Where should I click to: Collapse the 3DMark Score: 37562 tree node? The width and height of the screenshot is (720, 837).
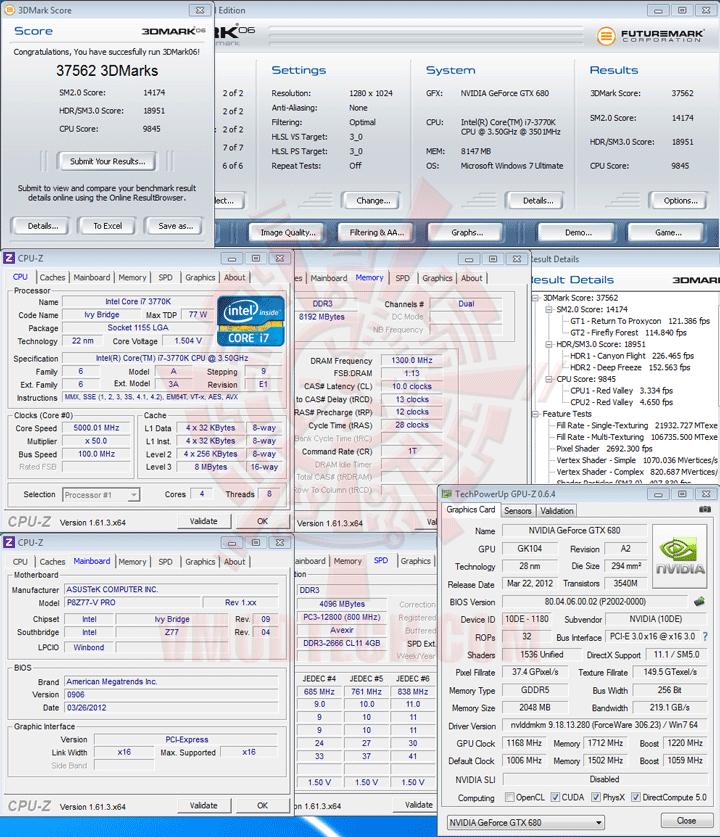pyautogui.click(x=535, y=298)
